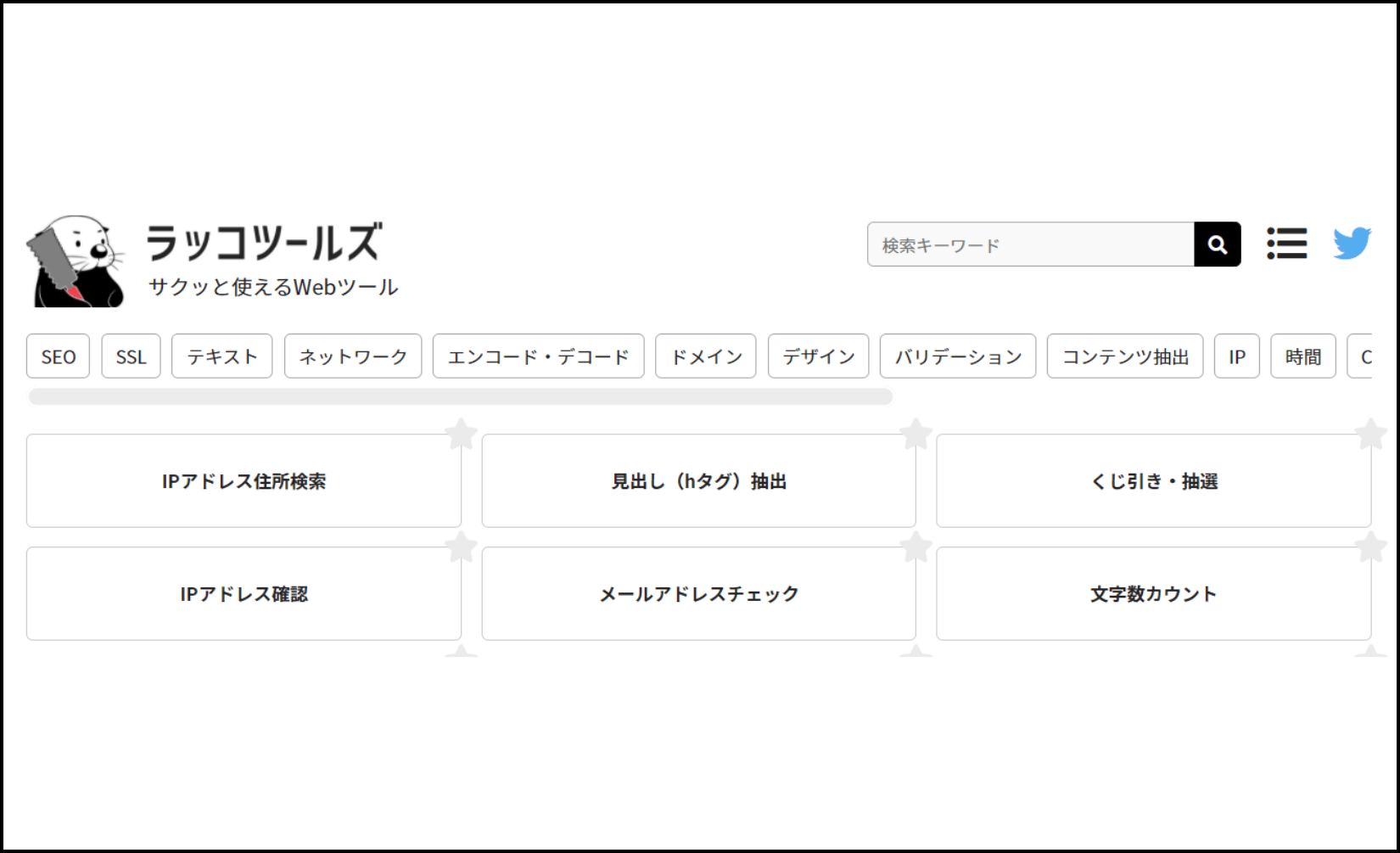Select the 時間 category tag
This screenshot has height=853, width=1400.
1303,356
